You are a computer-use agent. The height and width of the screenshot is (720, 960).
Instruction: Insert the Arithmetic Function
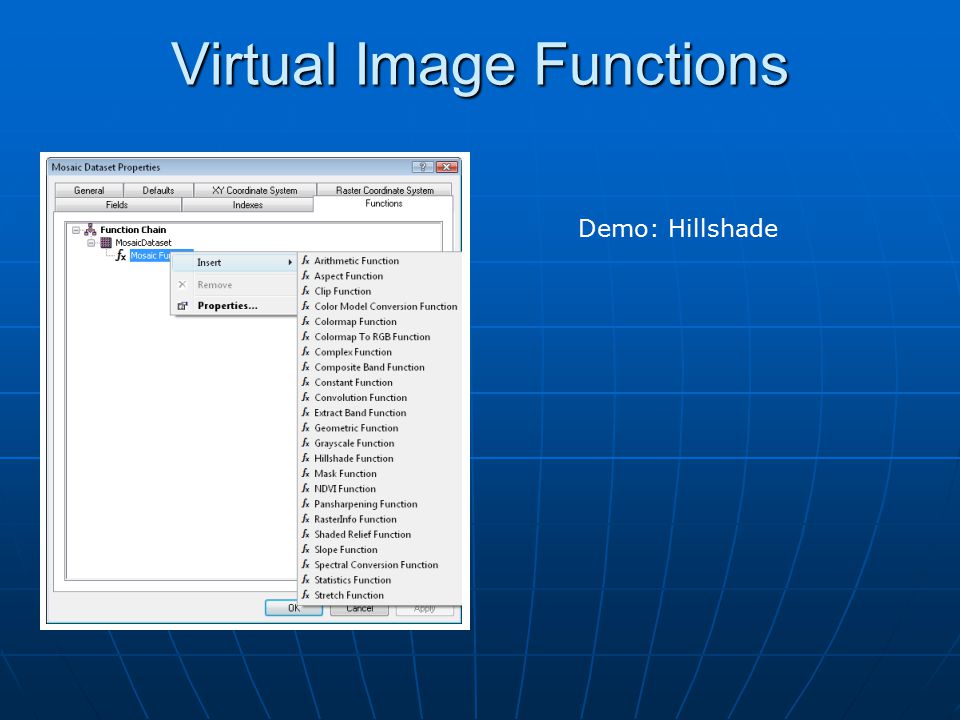[x=380, y=261]
